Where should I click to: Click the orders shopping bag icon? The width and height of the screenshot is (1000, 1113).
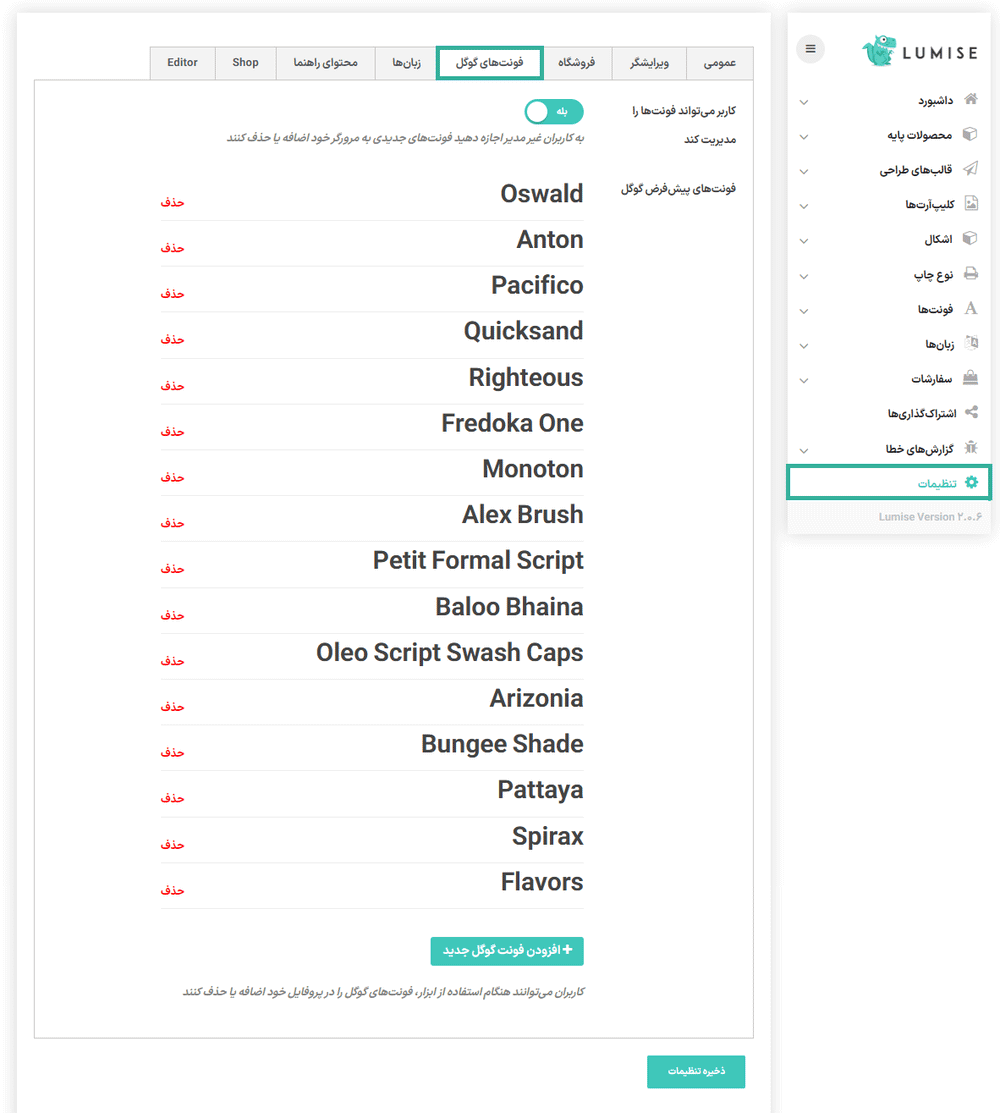970,378
